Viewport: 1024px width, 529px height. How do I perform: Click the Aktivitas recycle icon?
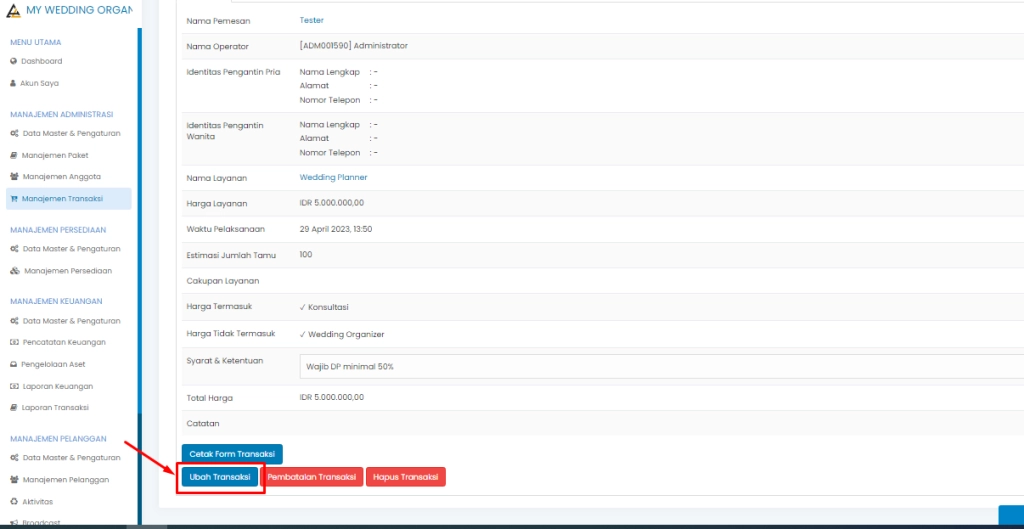coord(14,502)
